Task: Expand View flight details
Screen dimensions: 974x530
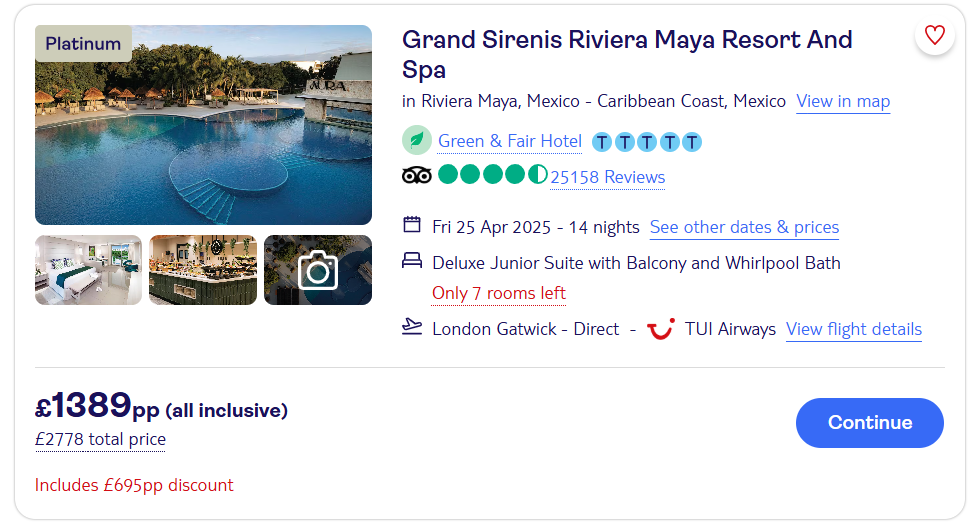Action: 853,329
